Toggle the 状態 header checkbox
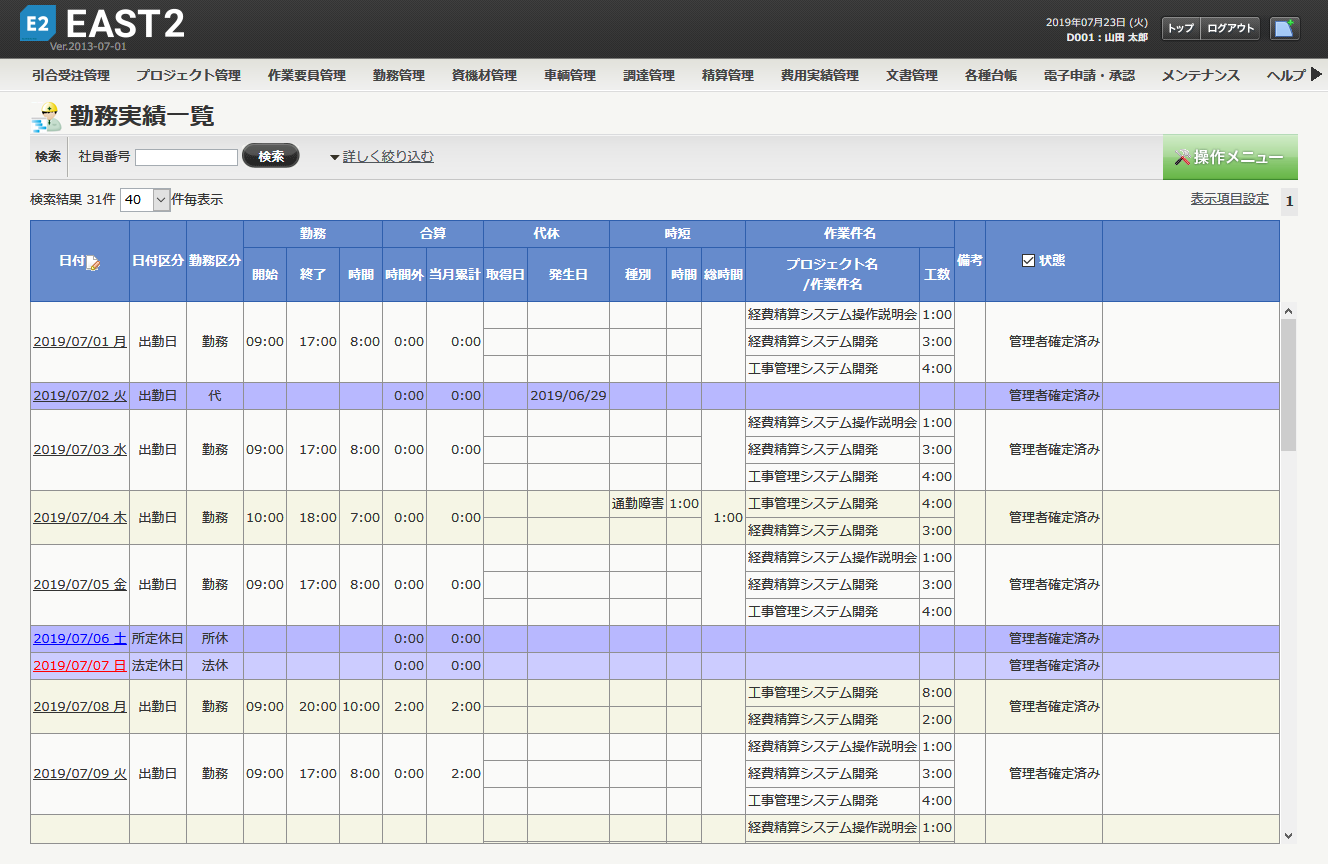Screen dimensions: 1328x864 pyautogui.click(x=1028, y=261)
